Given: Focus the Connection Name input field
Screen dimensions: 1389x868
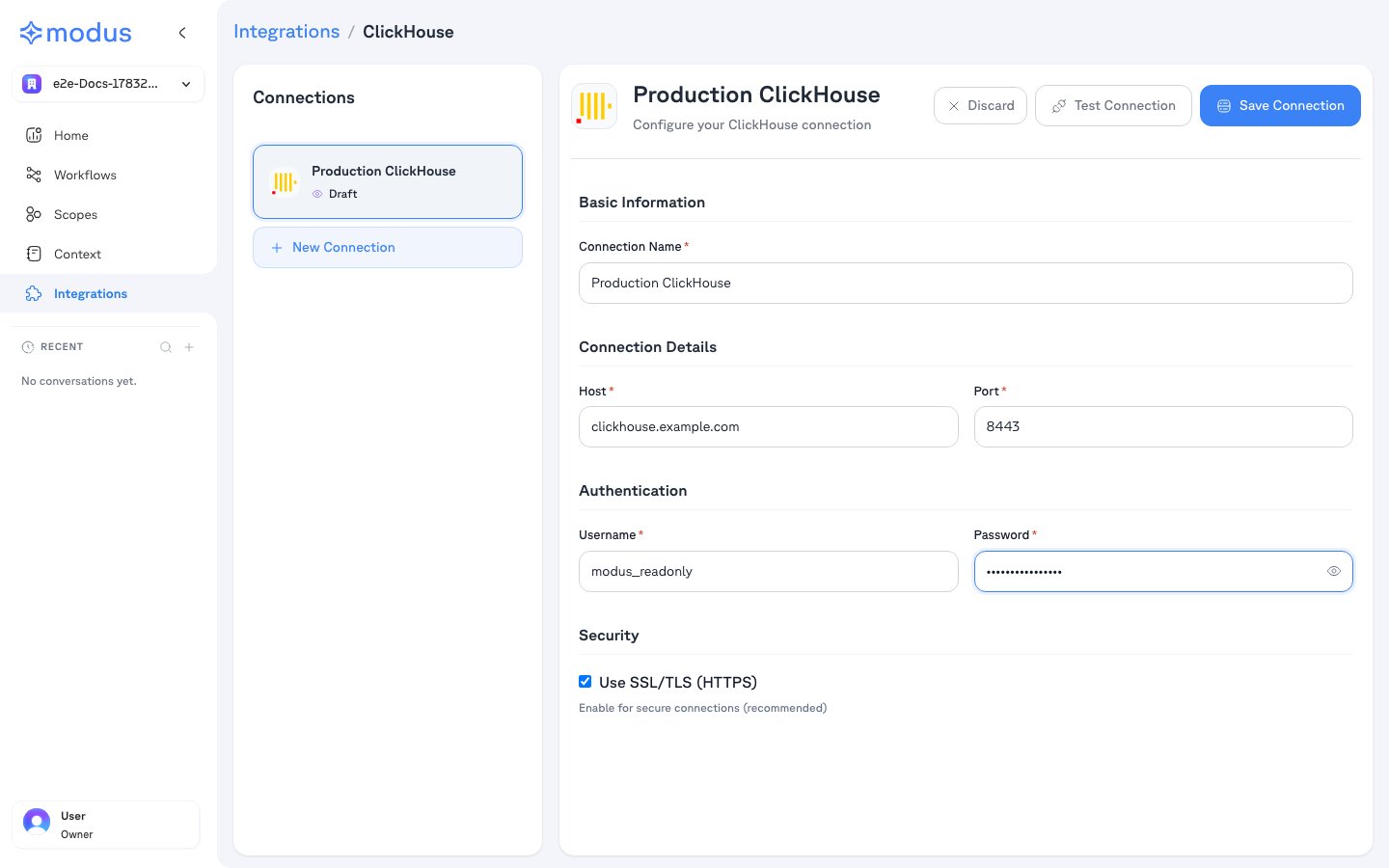Looking at the screenshot, I should [x=966, y=283].
